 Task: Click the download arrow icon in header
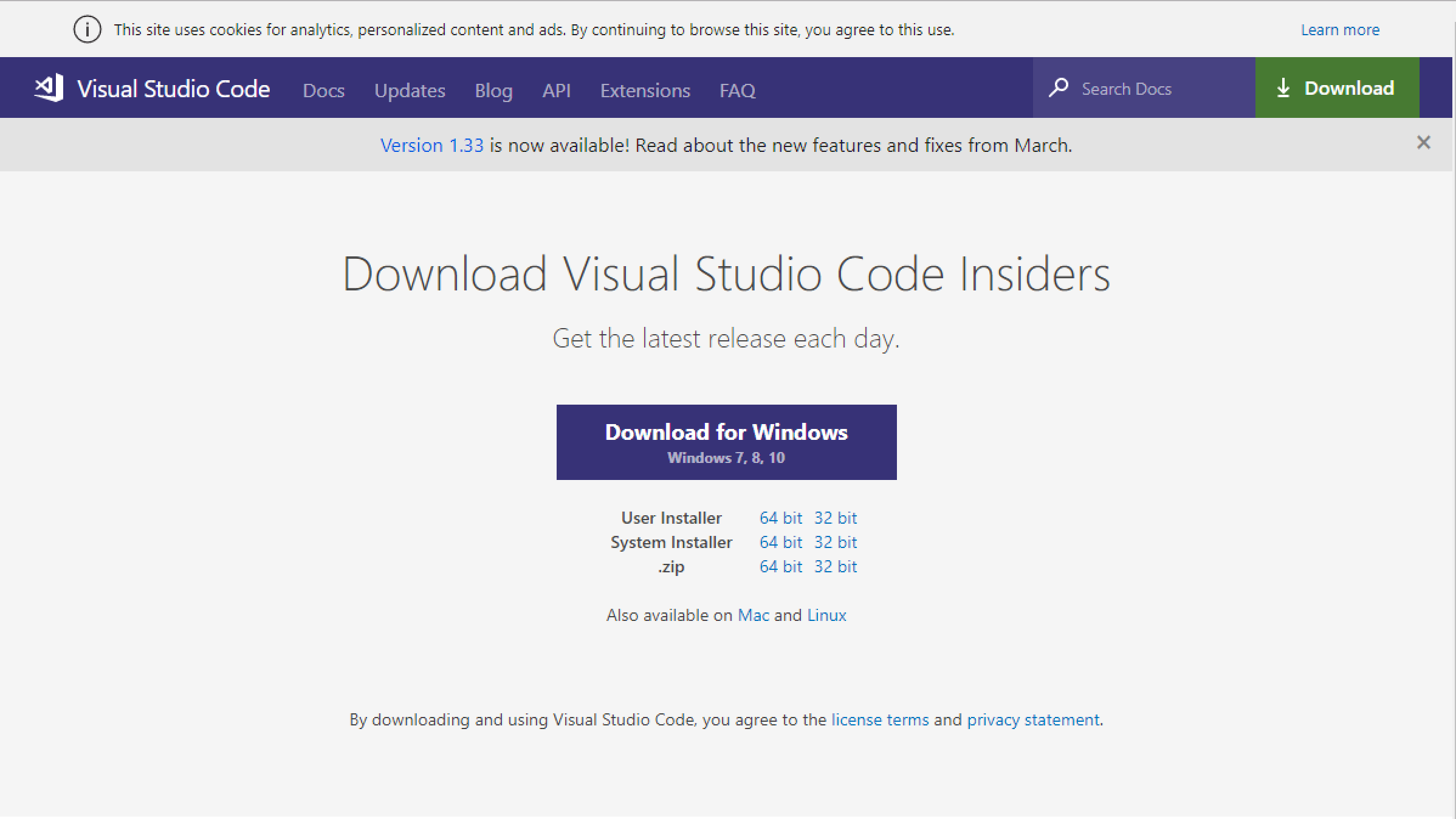(x=1283, y=88)
